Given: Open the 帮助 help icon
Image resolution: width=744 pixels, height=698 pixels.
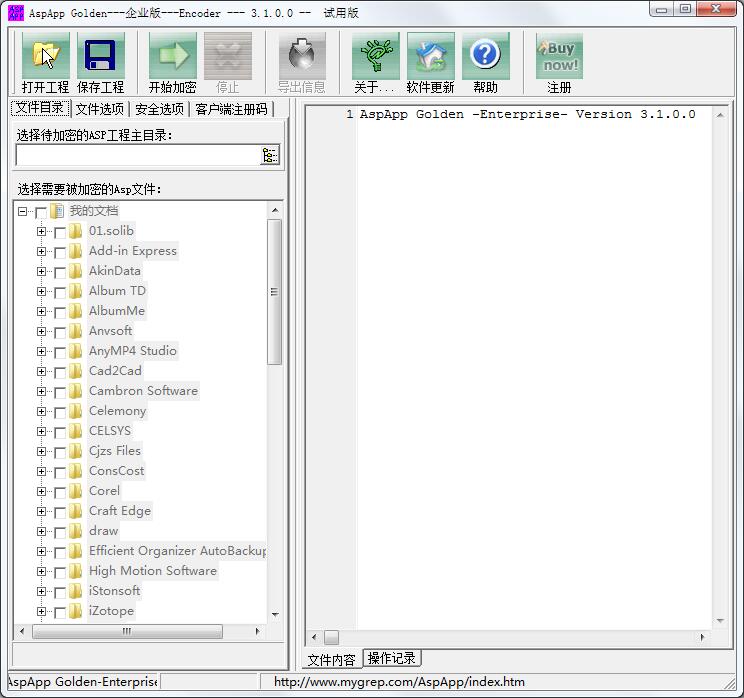Looking at the screenshot, I should coord(485,56).
